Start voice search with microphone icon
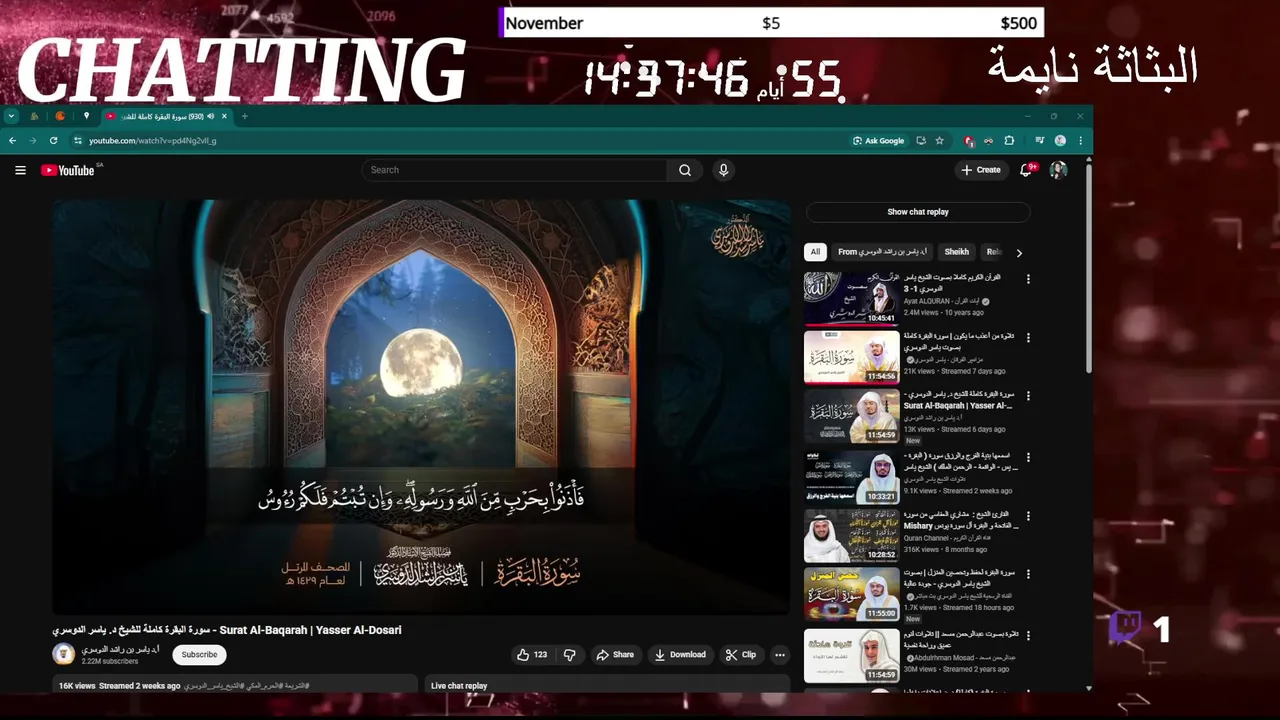Viewport: 1280px width, 720px height. click(x=724, y=170)
